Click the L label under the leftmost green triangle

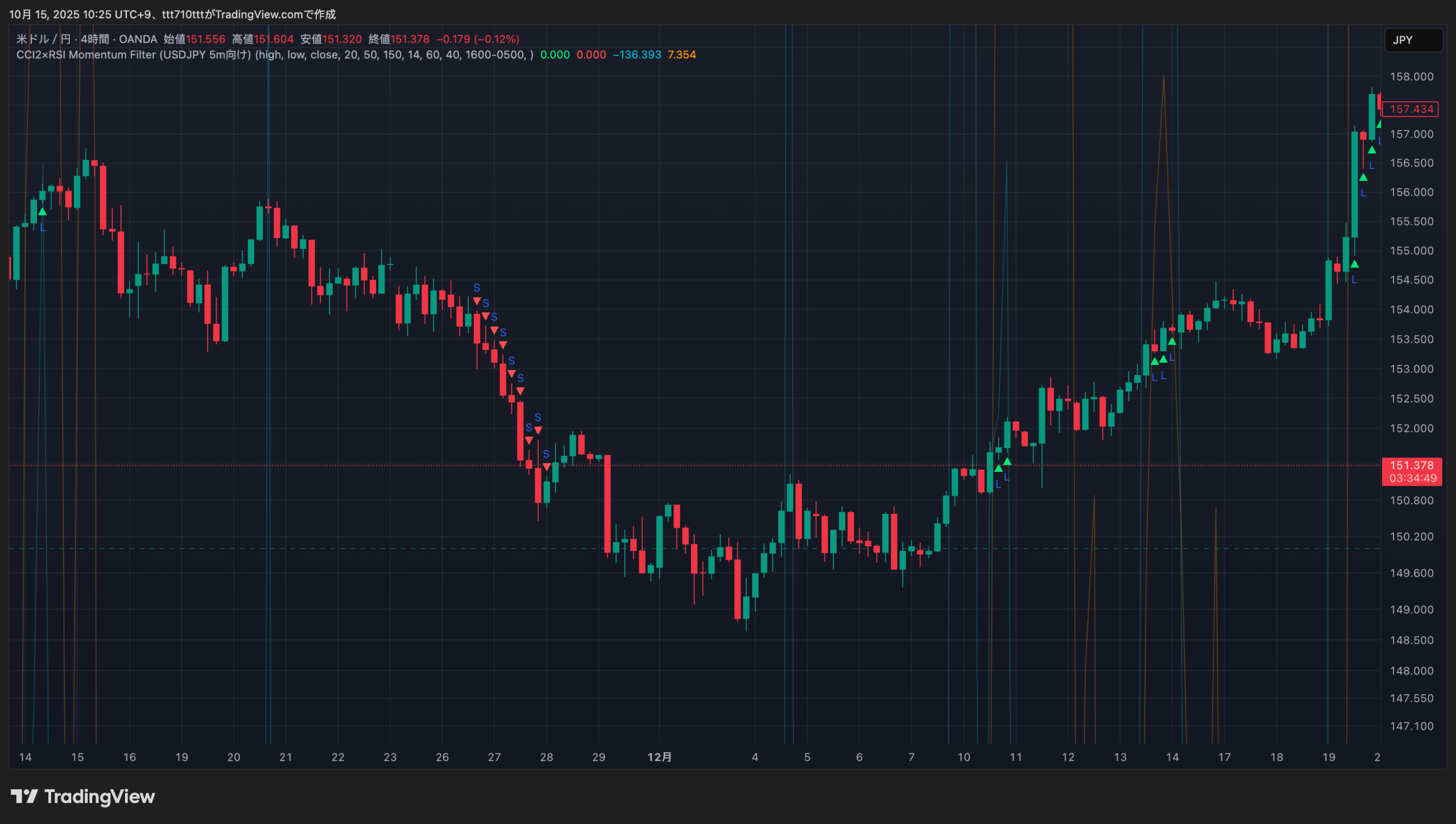(x=43, y=228)
